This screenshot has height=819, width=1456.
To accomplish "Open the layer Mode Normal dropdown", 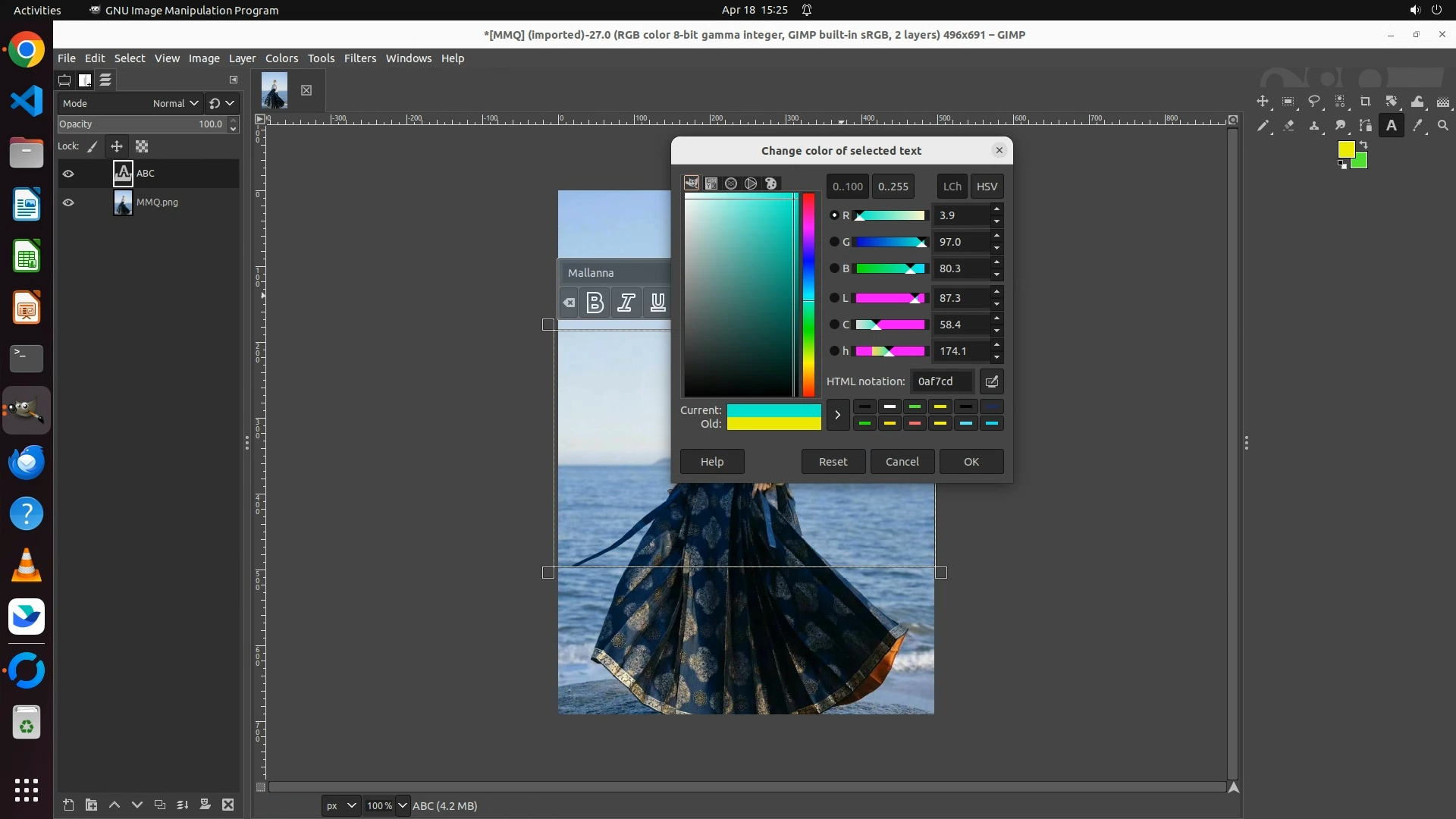I will pyautogui.click(x=175, y=103).
